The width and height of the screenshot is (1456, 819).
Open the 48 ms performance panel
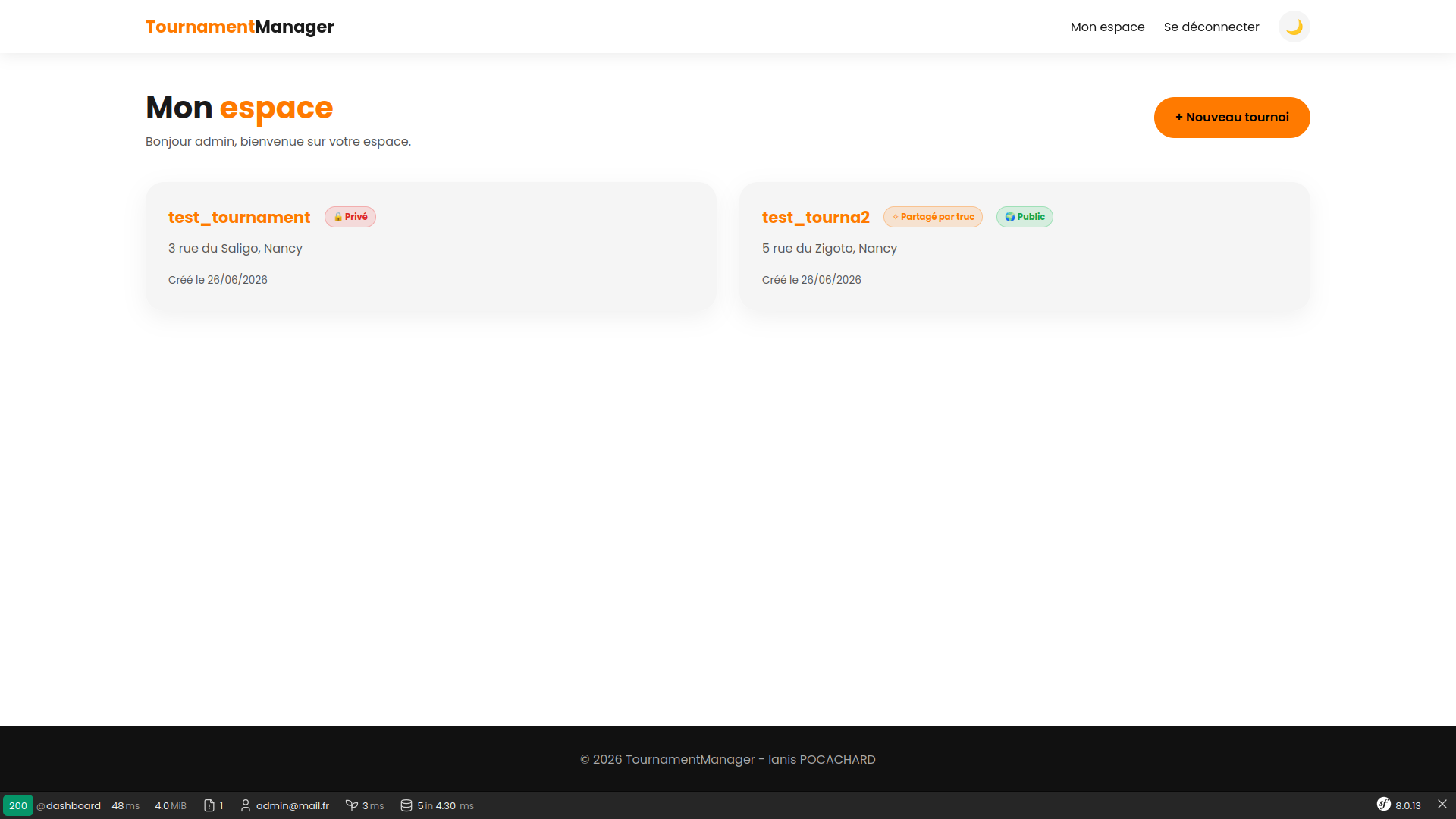[x=125, y=805]
